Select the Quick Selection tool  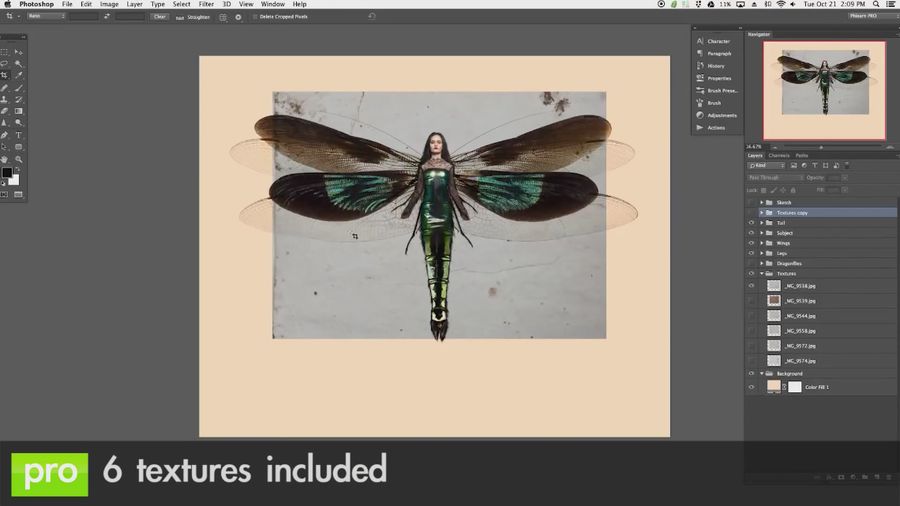18,64
